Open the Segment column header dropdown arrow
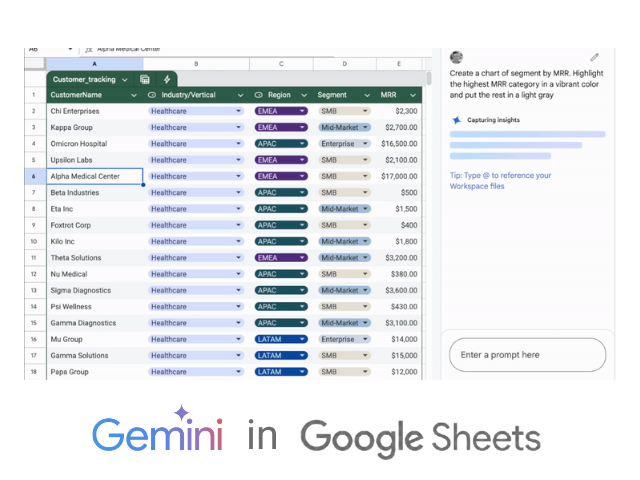The image size is (640, 480). click(x=367, y=96)
